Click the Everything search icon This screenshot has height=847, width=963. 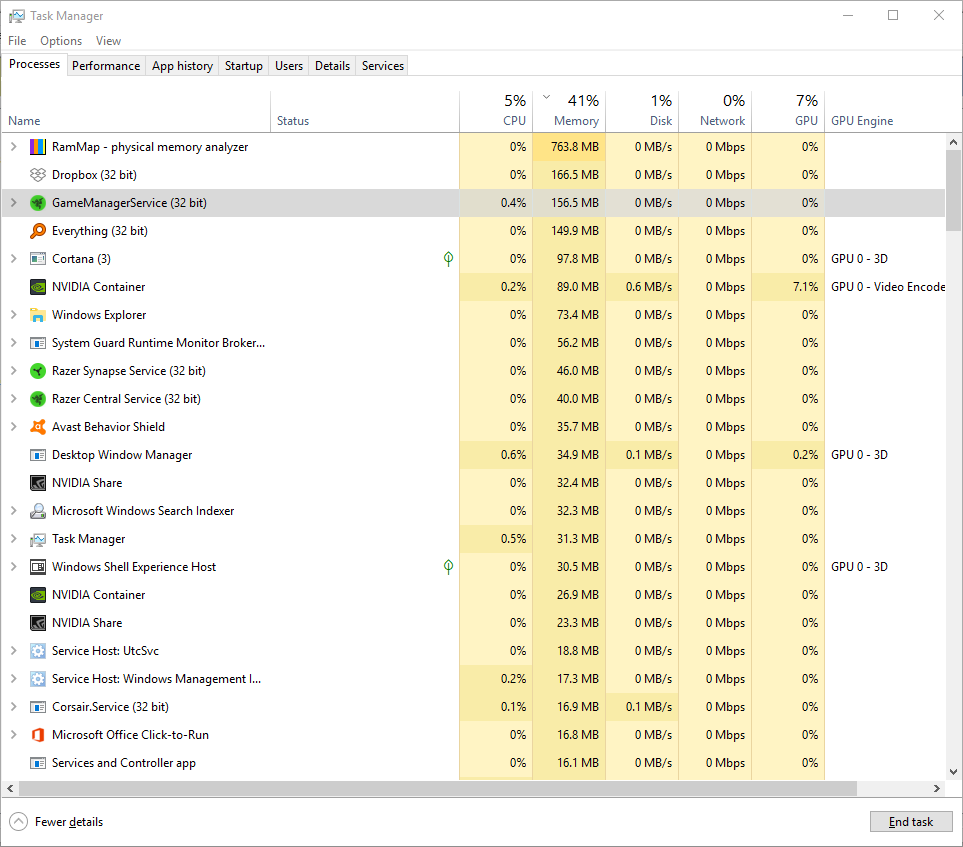[38, 230]
